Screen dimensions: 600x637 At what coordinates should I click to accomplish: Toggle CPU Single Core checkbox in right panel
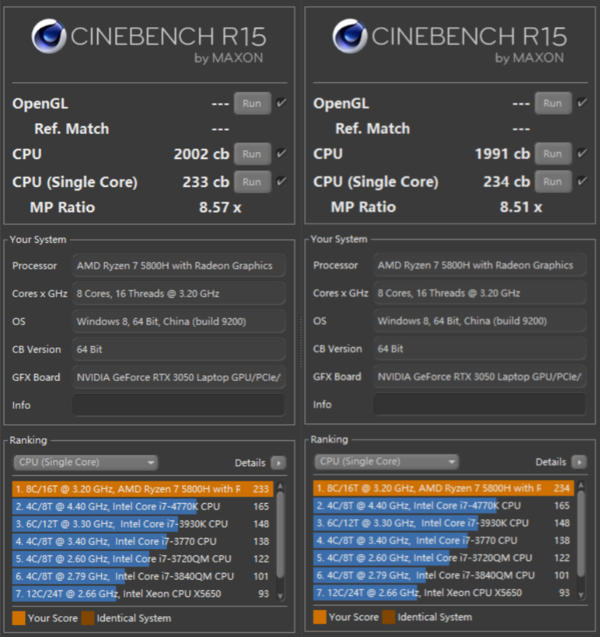[x=582, y=181]
